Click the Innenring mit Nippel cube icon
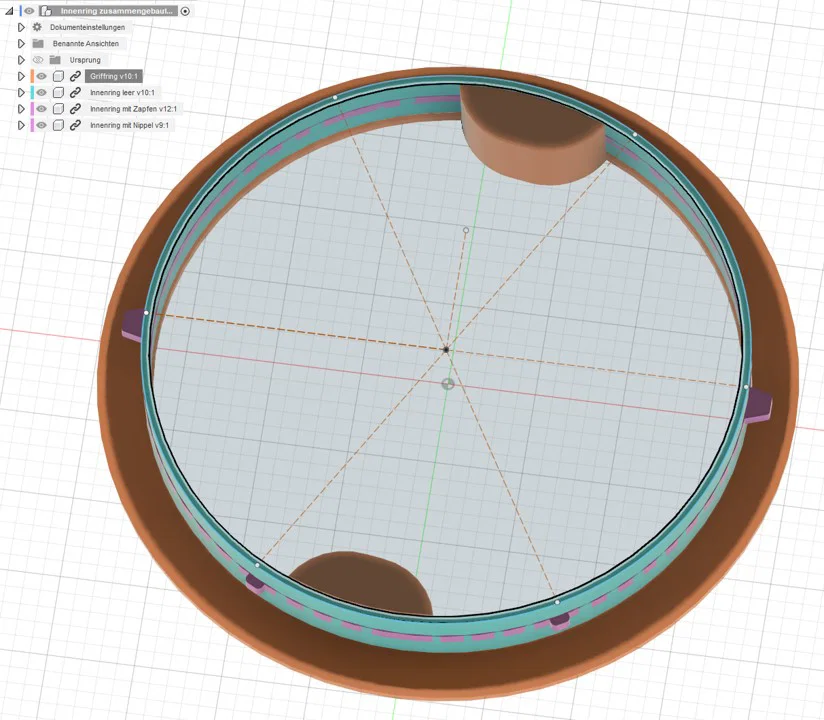824x720 pixels. tap(58, 125)
